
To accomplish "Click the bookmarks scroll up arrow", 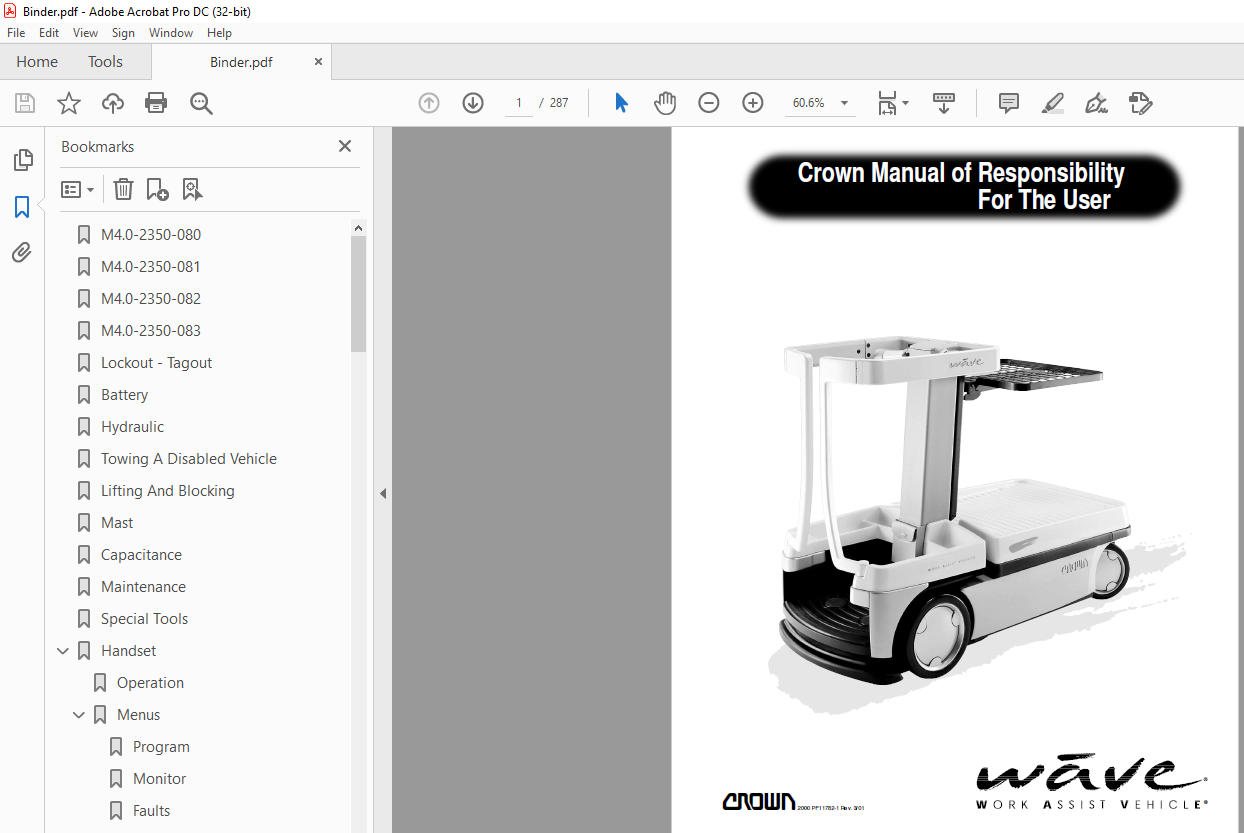I will tap(358, 228).
